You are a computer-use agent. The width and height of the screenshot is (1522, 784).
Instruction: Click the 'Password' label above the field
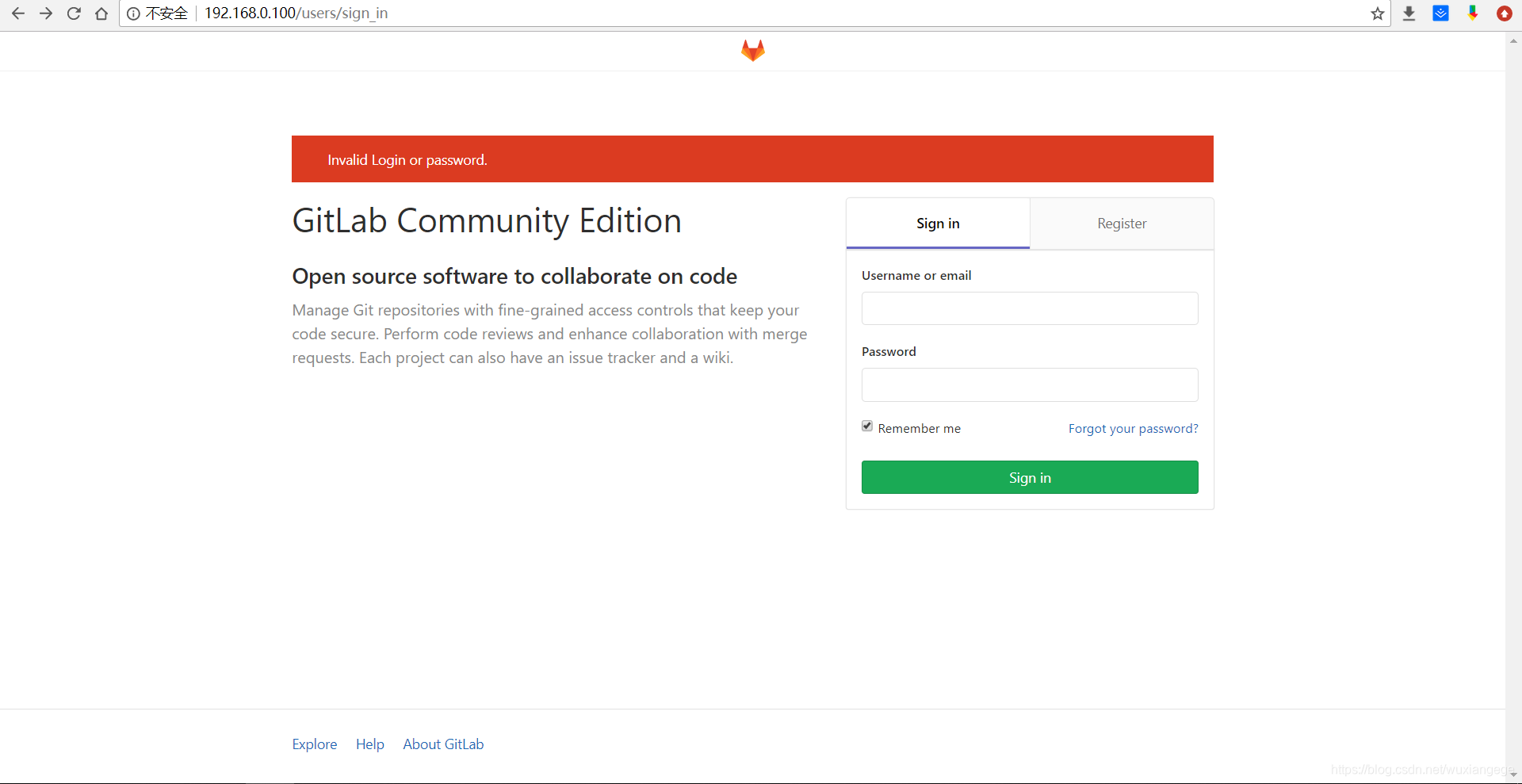[x=889, y=352]
